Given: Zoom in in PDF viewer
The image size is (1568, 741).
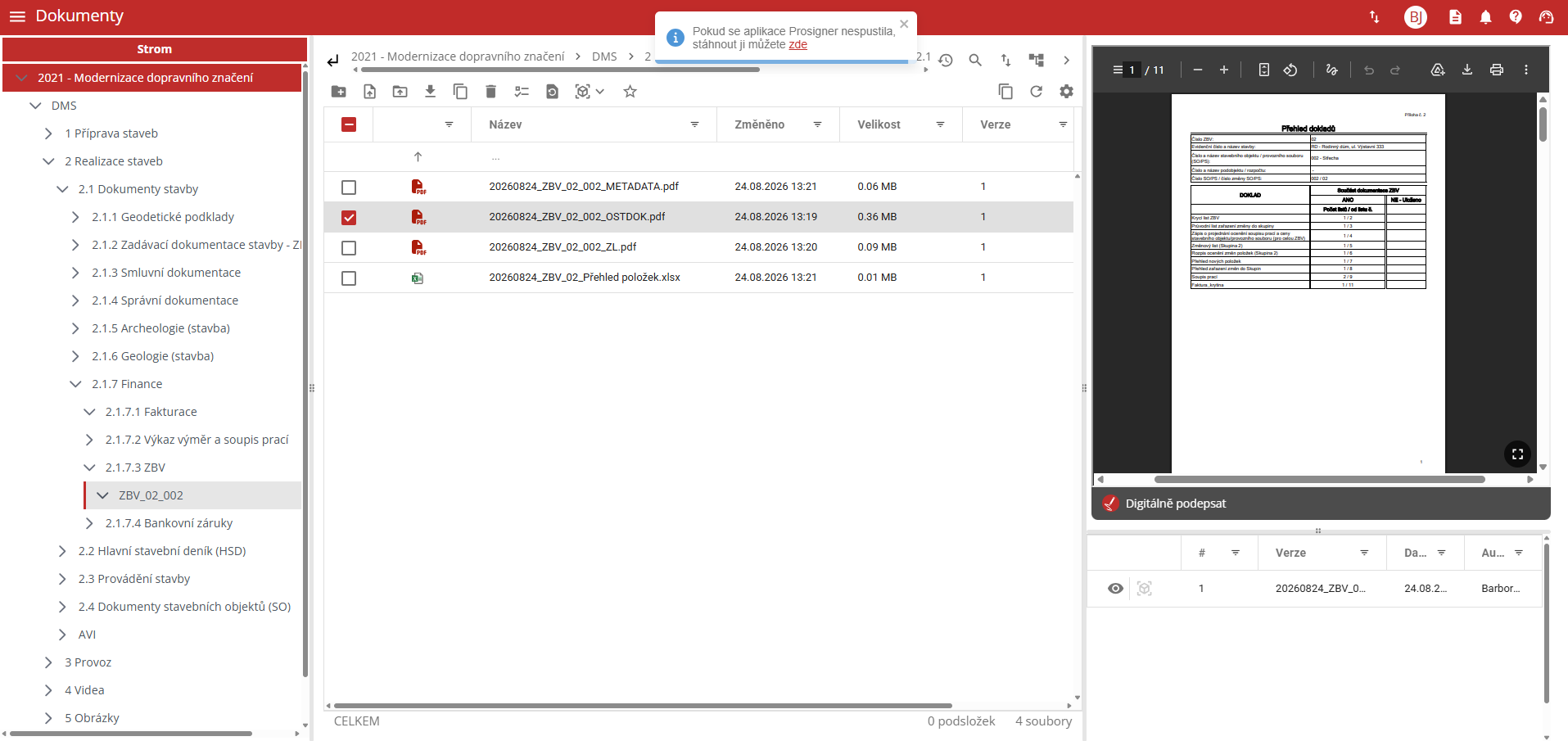Looking at the screenshot, I should pos(1224,70).
